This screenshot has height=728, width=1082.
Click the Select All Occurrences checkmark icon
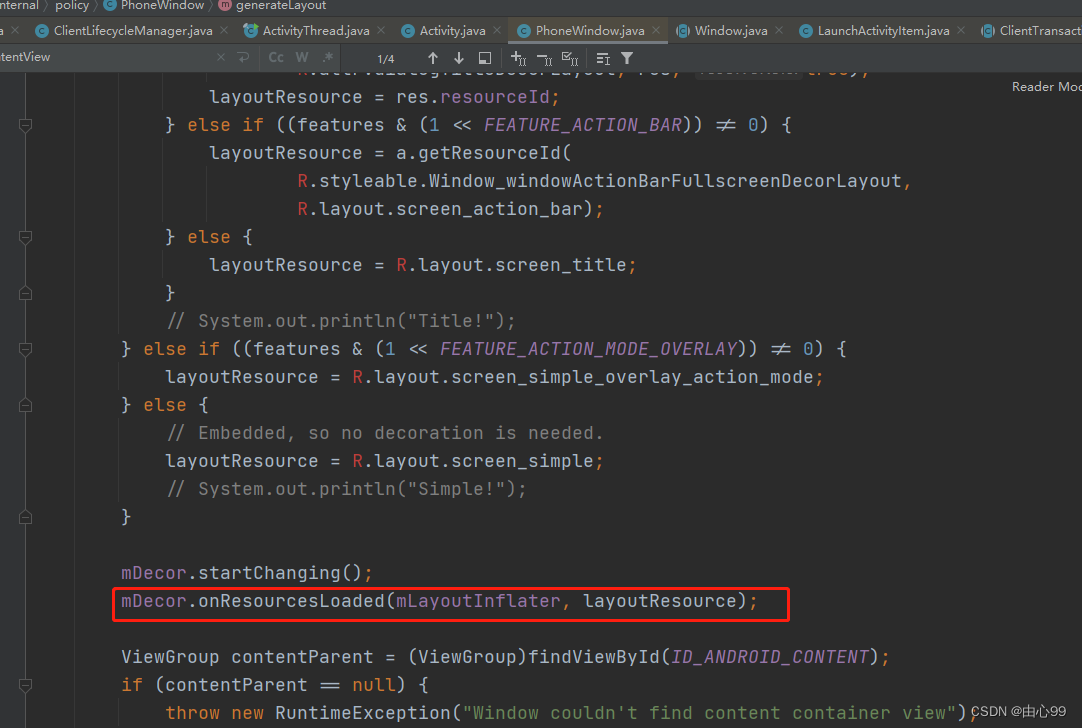[569, 57]
